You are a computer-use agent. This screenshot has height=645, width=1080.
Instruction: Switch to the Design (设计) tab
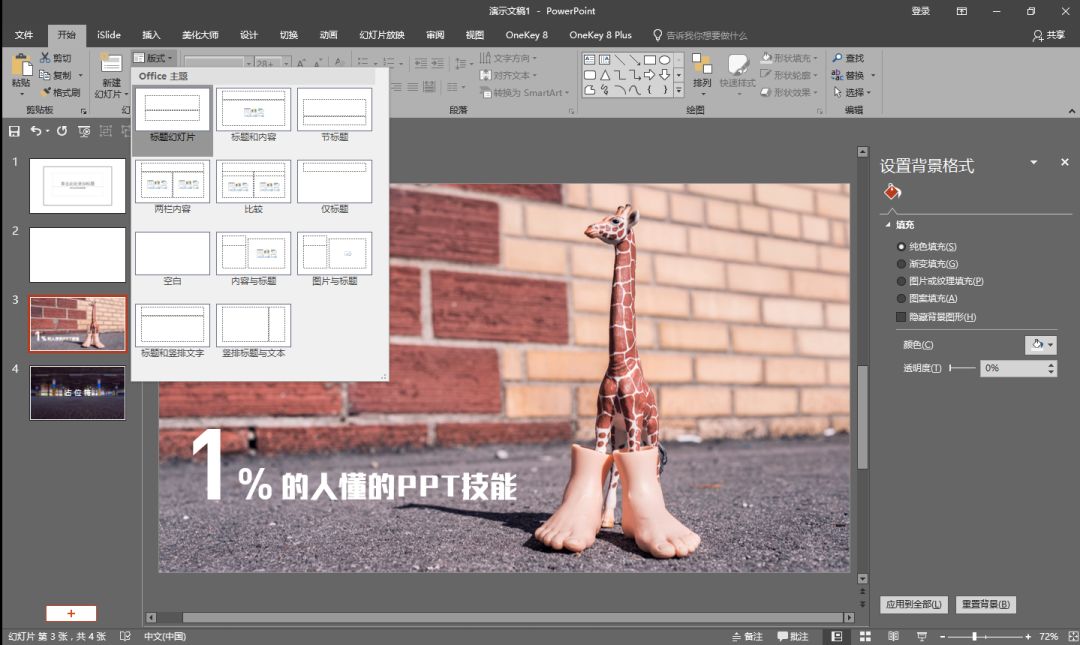[249, 34]
